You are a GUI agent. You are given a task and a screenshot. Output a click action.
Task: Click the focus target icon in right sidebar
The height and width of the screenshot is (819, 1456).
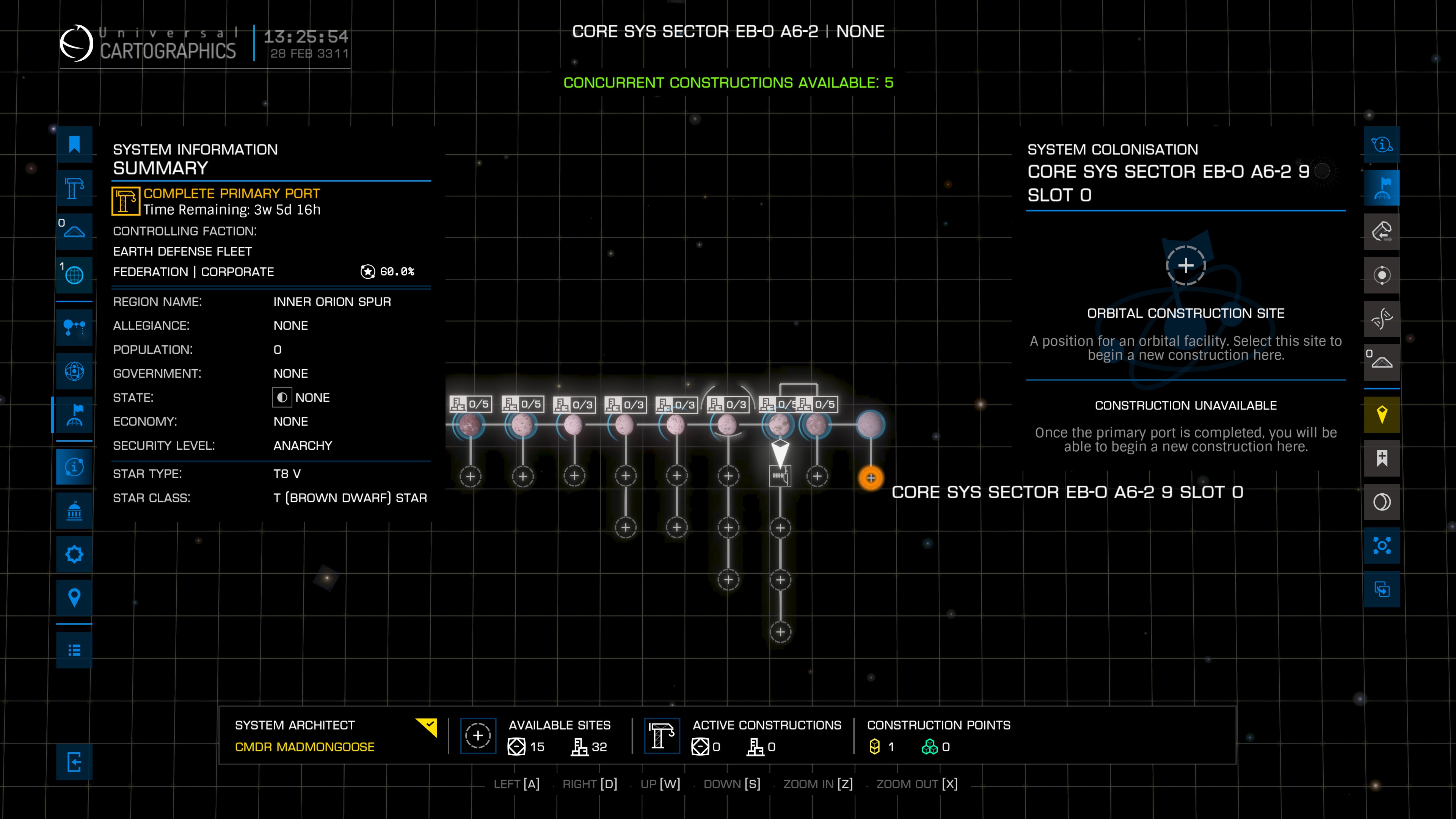(x=1382, y=546)
